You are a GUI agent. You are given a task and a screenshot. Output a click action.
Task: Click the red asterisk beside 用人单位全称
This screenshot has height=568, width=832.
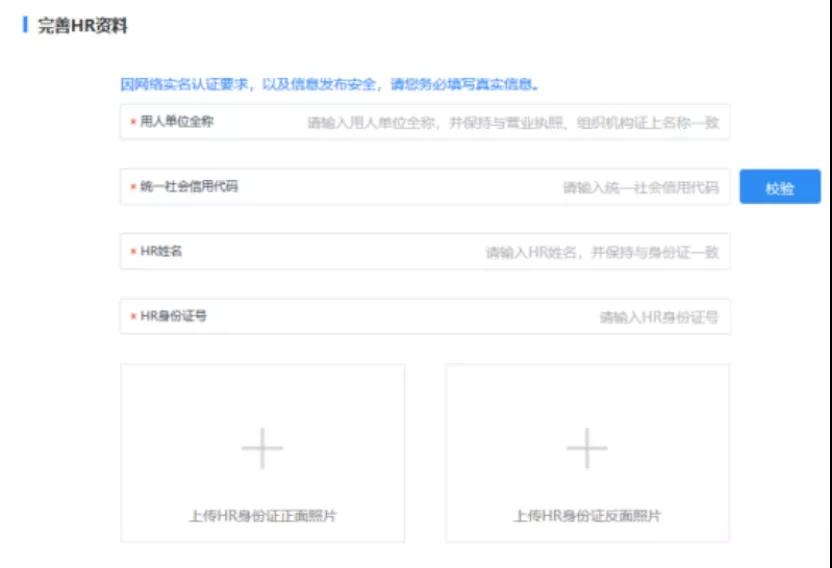(133, 123)
